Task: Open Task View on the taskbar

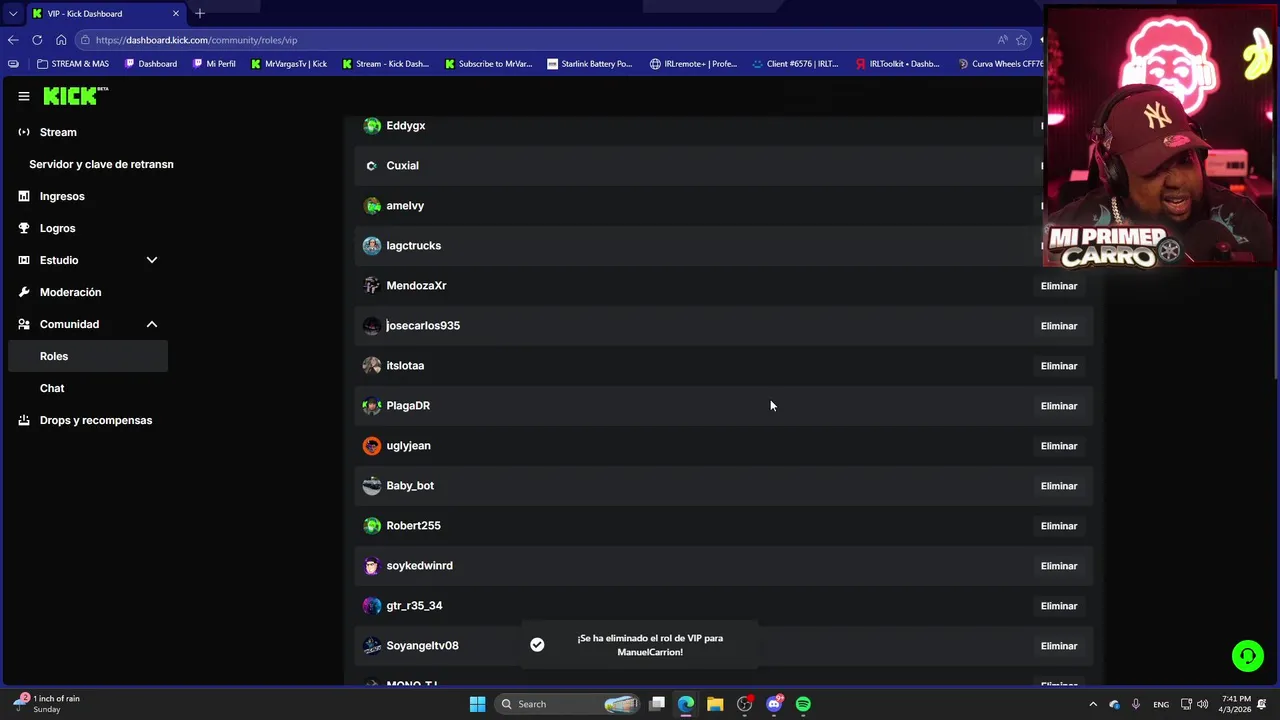Action: pyautogui.click(x=657, y=704)
